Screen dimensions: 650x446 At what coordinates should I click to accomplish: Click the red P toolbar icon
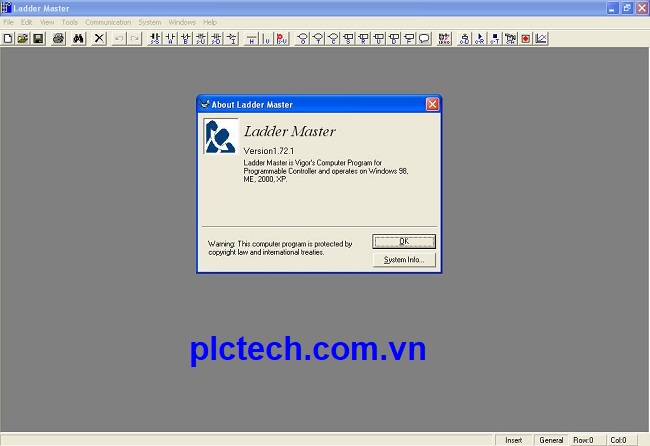pyautogui.click(x=282, y=39)
